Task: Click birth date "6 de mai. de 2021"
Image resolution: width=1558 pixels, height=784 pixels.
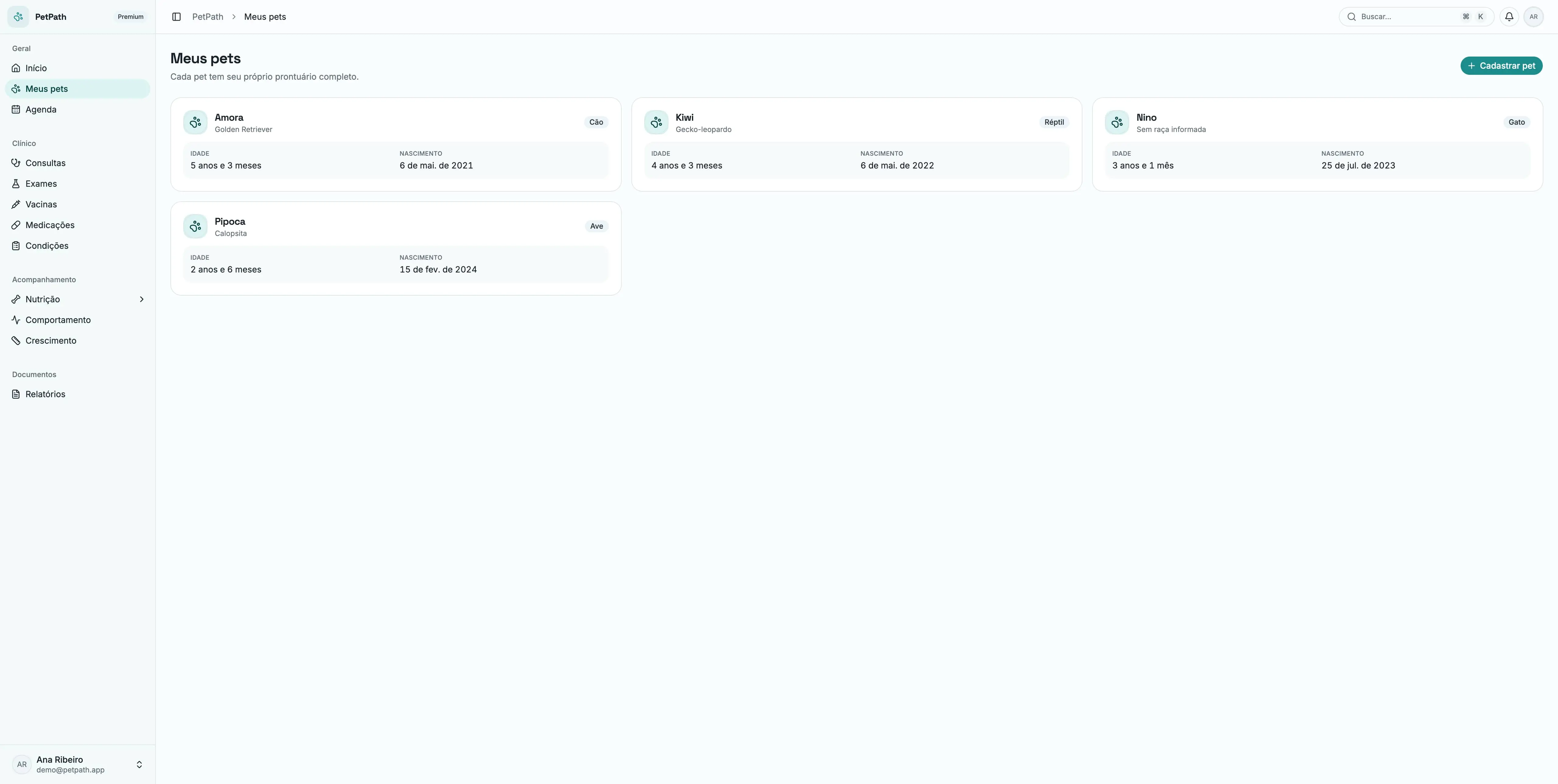Action: tap(436, 166)
